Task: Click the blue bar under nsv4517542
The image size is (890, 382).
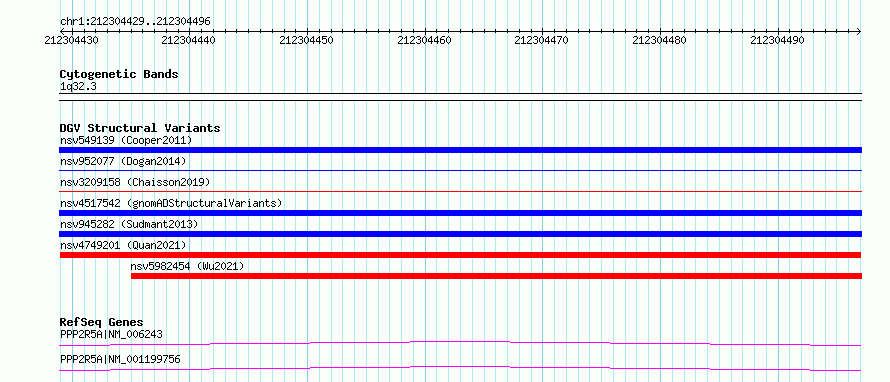Action: tap(460, 213)
